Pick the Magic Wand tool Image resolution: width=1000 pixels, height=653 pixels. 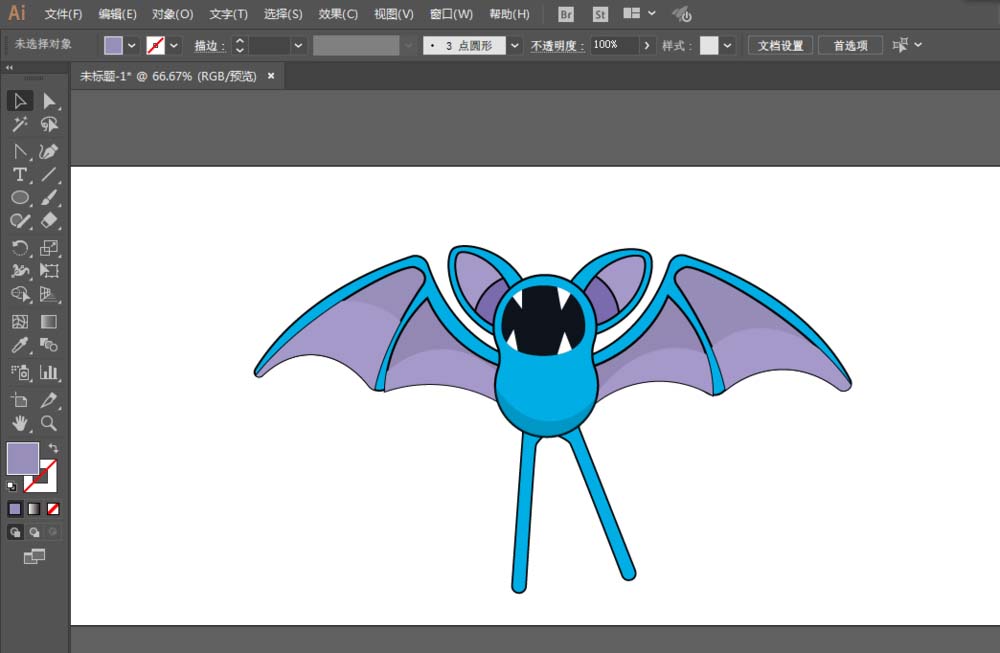pyautogui.click(x=20, y=124)
